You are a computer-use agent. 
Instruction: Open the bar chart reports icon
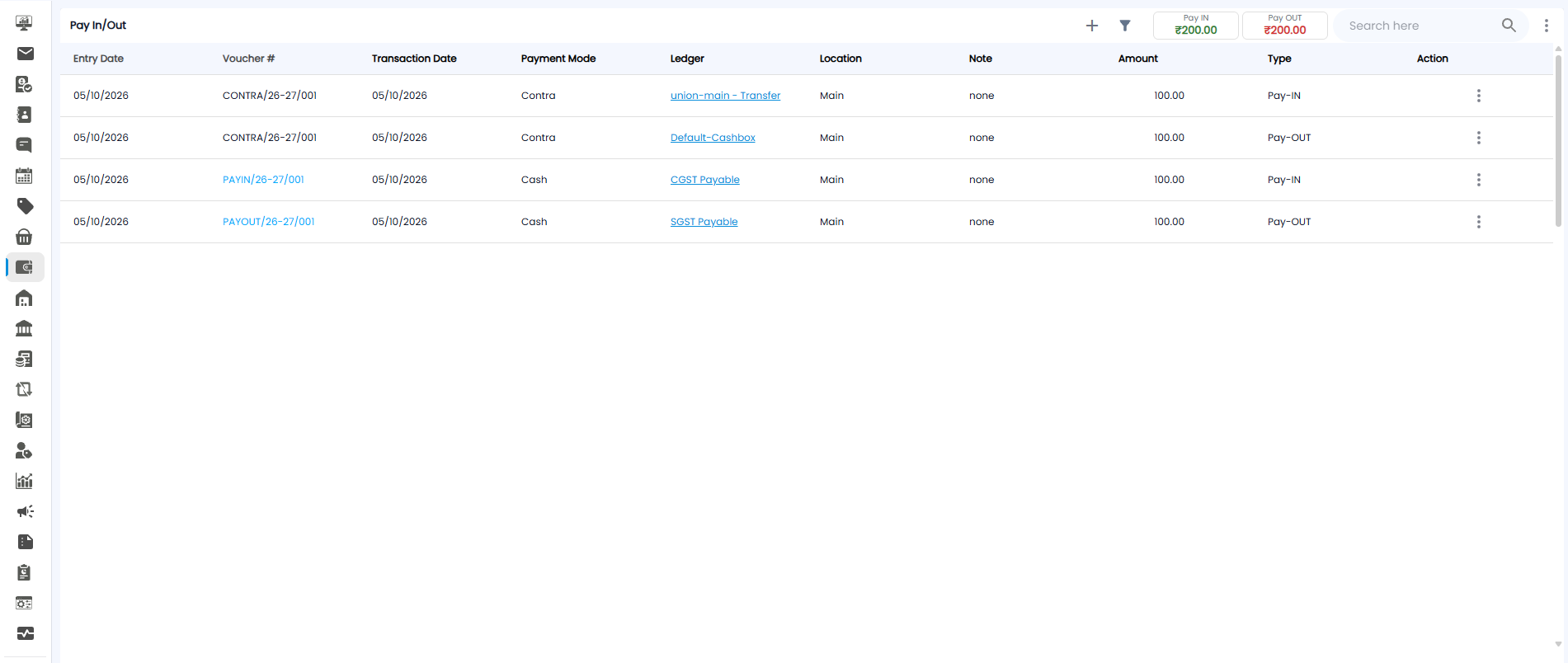click(25, 481)
